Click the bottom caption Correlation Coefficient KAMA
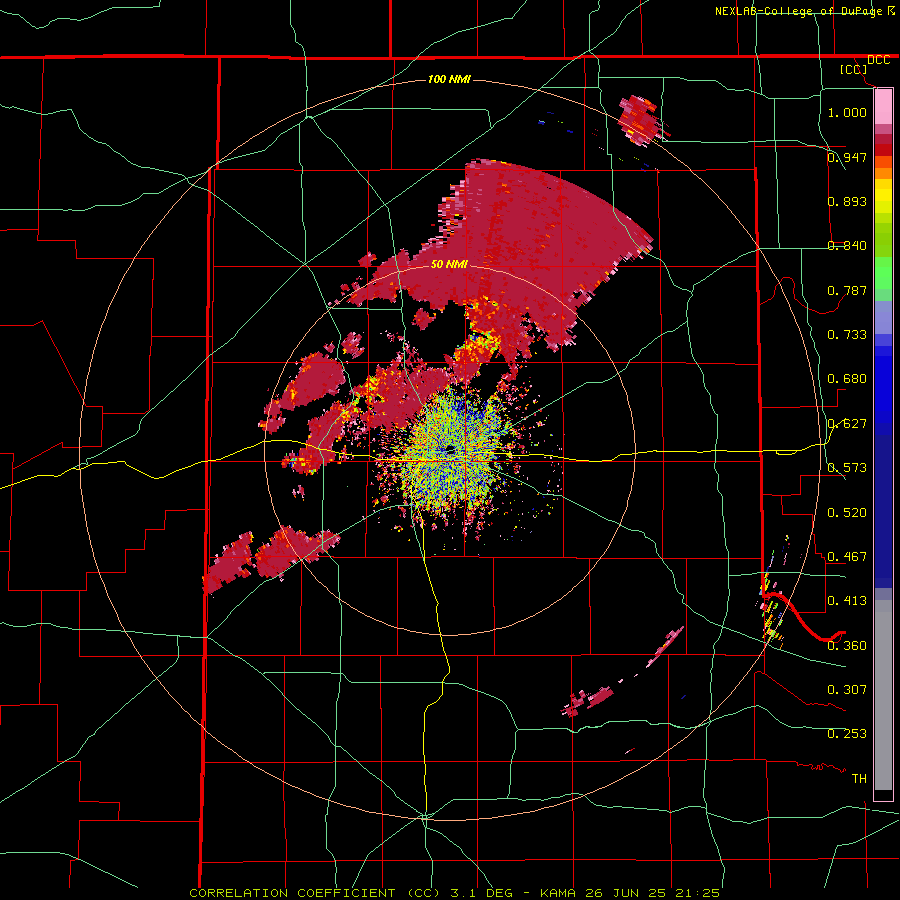 pyautogui.click(x=454, y=893)
